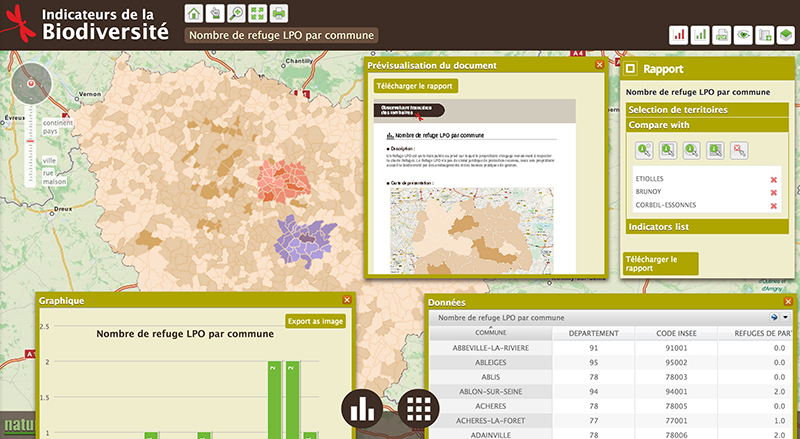Sort by the COMMUNE column header
The width and height of the screenshot is (800, 439).
point(491,333)
